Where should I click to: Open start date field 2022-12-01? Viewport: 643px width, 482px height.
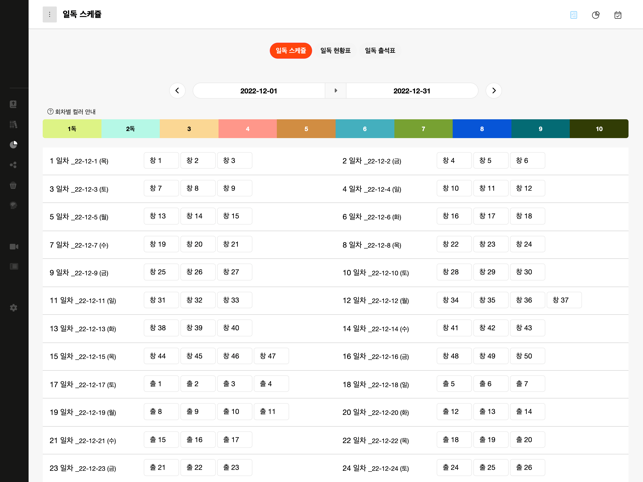(x=259, y=91)
